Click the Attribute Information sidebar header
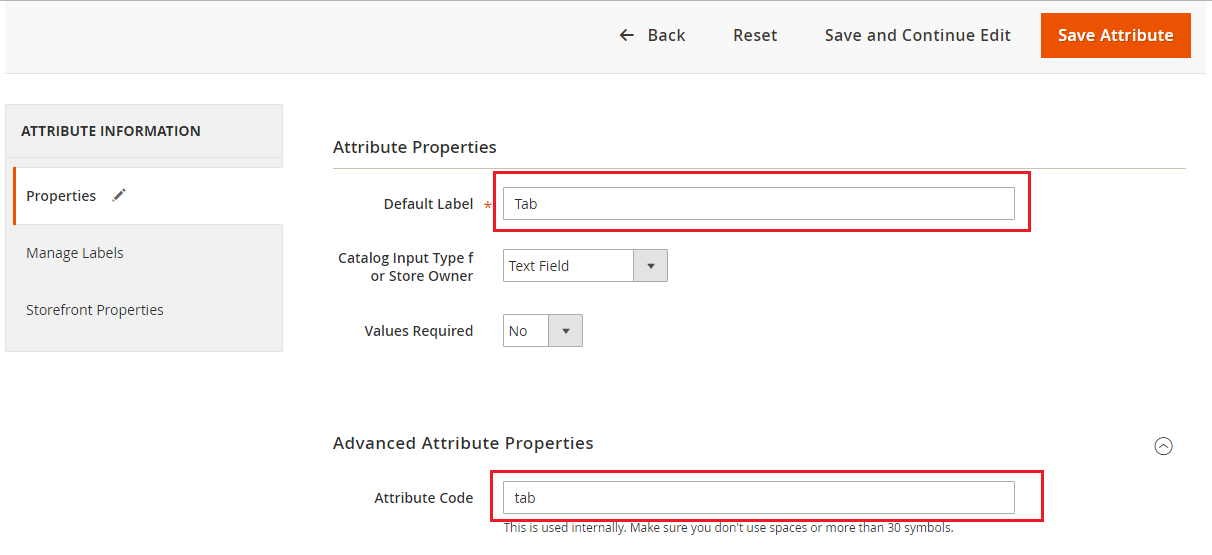1212x555 pixels. [111, 131]
